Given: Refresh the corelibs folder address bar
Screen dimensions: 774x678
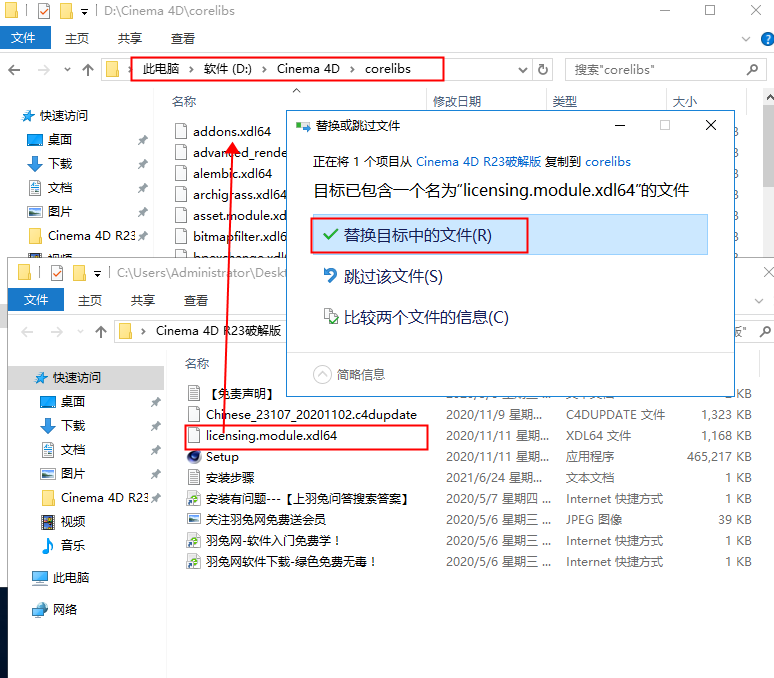Looking at the screenshot, I should click(x=543, y=70).
